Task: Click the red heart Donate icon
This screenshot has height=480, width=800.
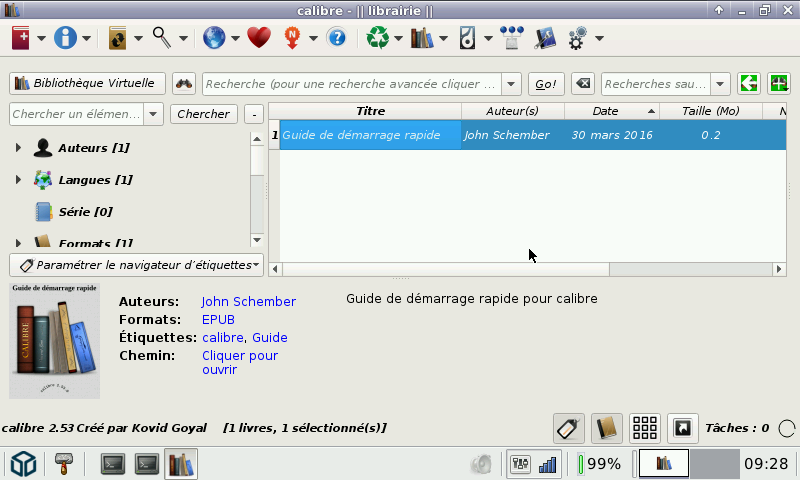Action: [x=259, y=38]
